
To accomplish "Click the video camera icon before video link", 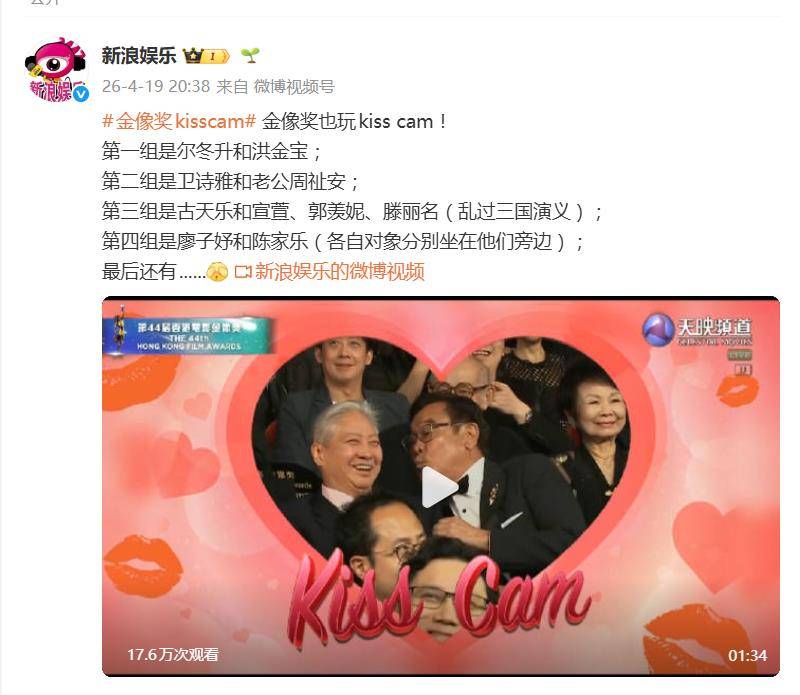I will click(x=243, y=272).
